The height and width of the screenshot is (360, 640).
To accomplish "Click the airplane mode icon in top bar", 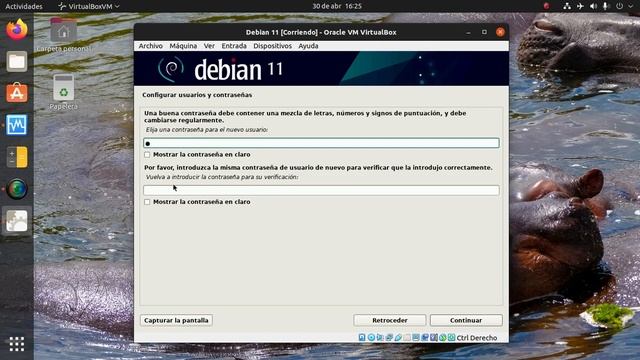I will [x=580, y=6].
